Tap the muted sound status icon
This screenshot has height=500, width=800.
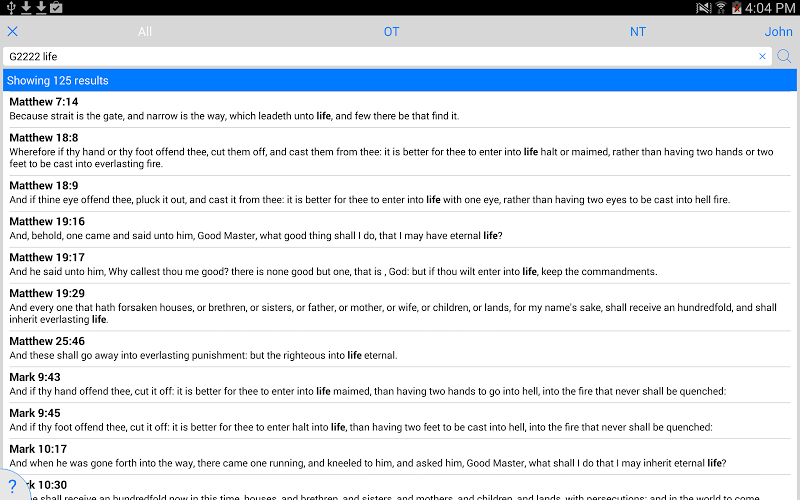[704, 8]
